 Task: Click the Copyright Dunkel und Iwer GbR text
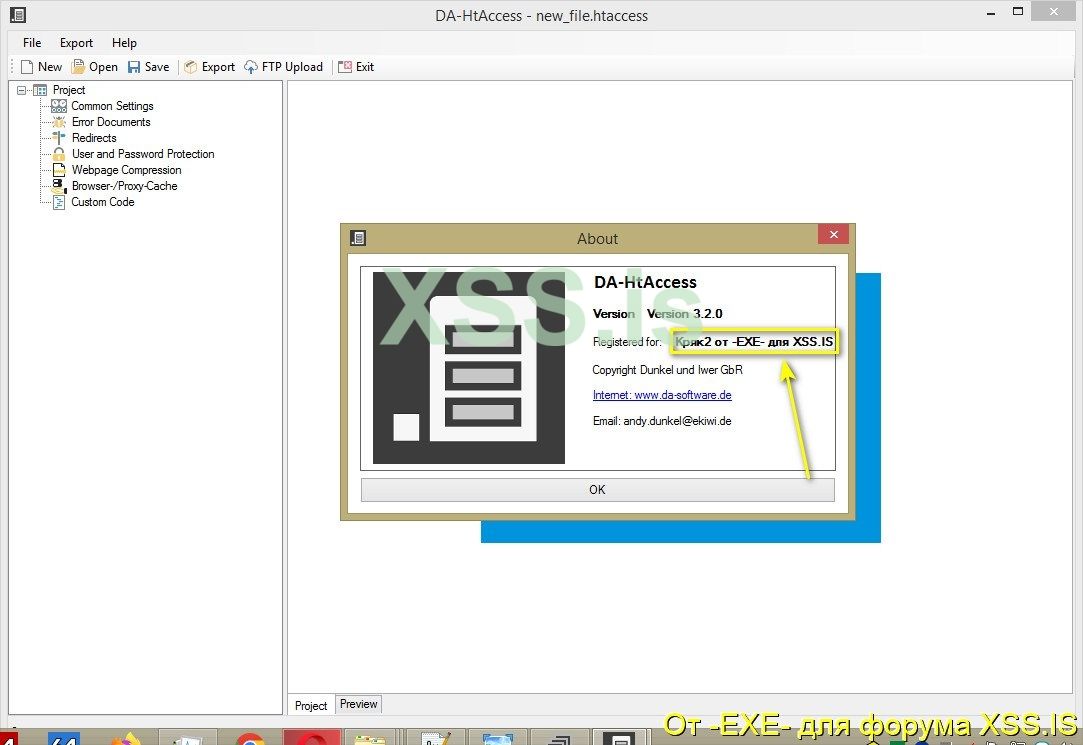[667, 370]
